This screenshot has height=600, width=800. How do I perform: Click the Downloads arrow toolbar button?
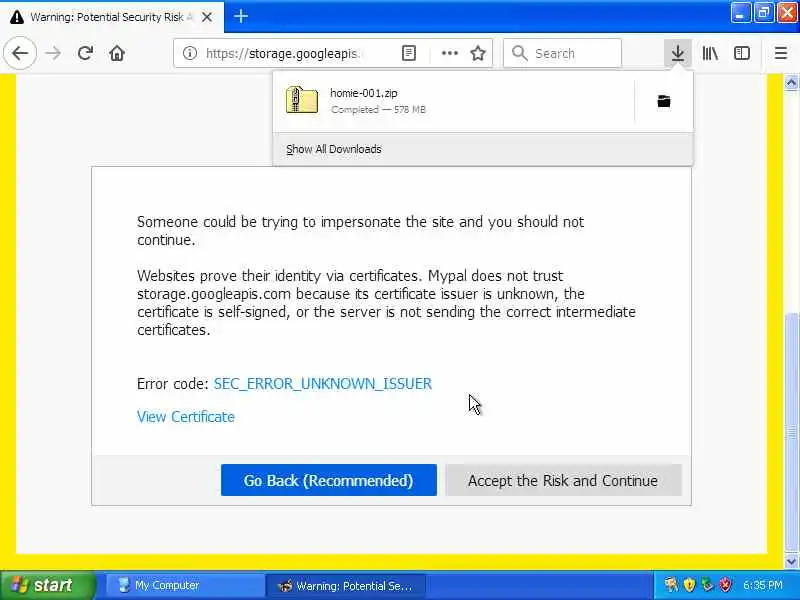point(678,53)
